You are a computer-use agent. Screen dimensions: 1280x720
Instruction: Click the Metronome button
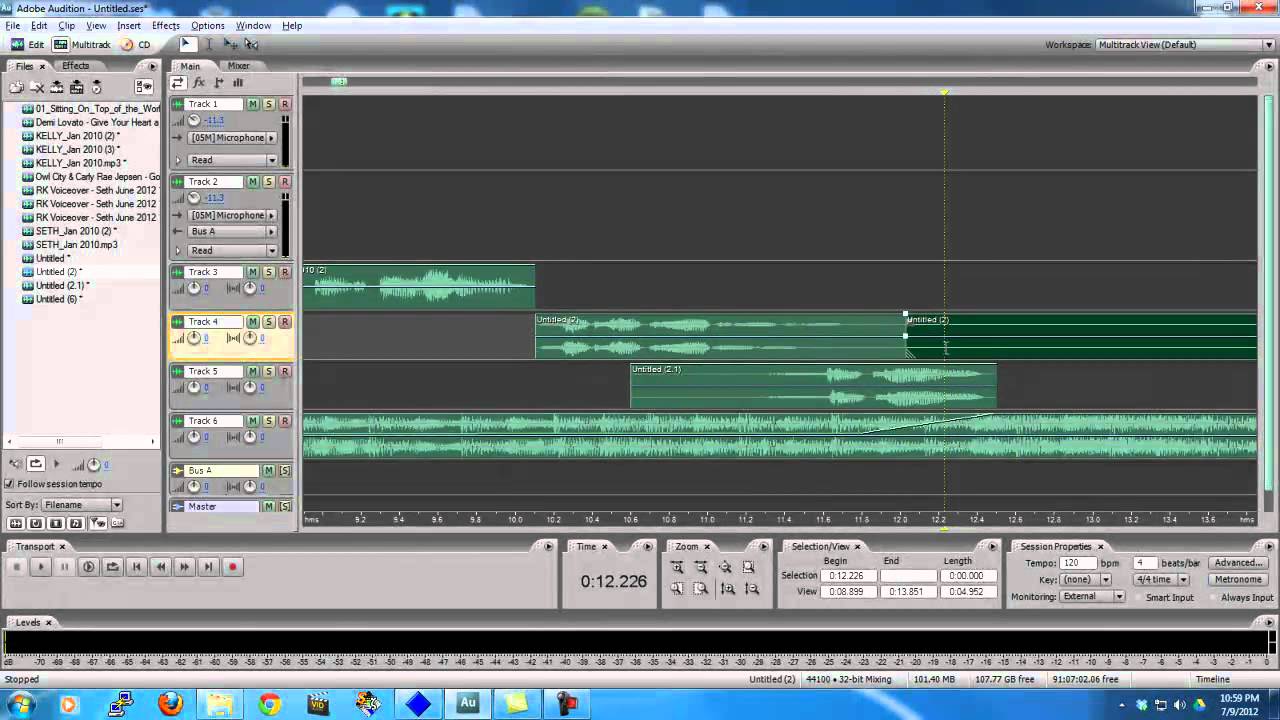click(1238, 580)
